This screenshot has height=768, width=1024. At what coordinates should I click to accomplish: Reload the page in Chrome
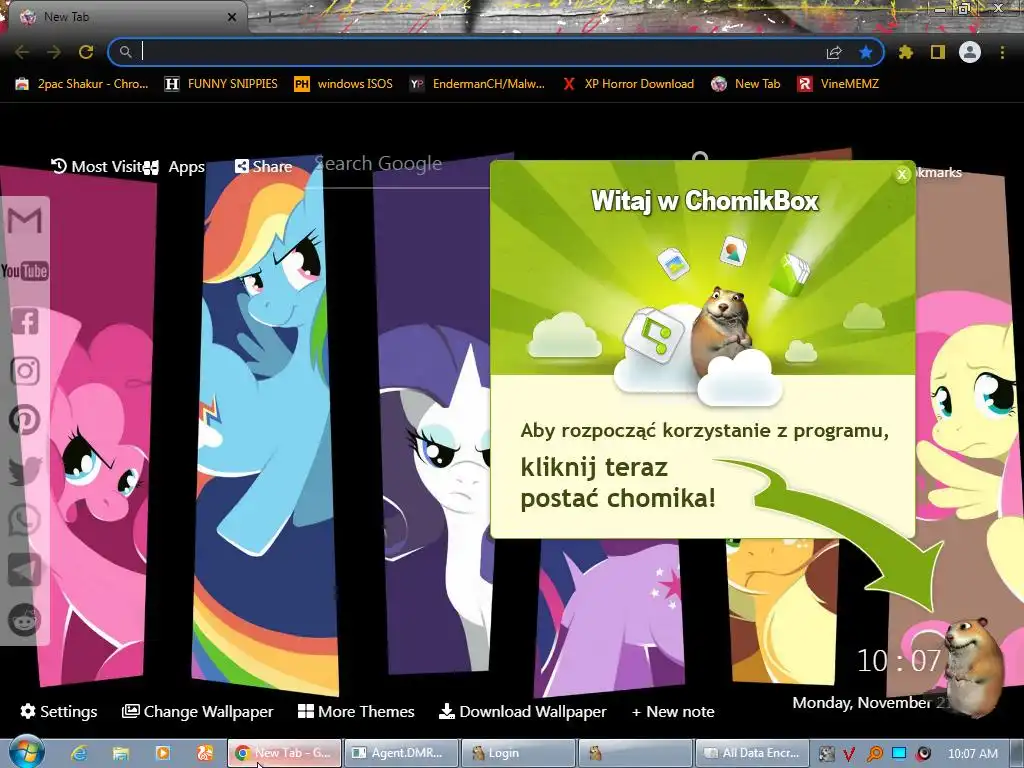86,52
